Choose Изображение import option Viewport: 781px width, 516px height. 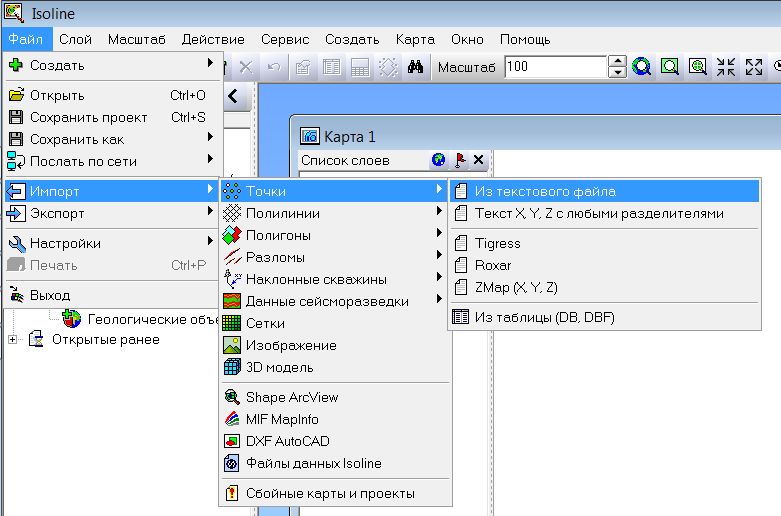[335, 345]
